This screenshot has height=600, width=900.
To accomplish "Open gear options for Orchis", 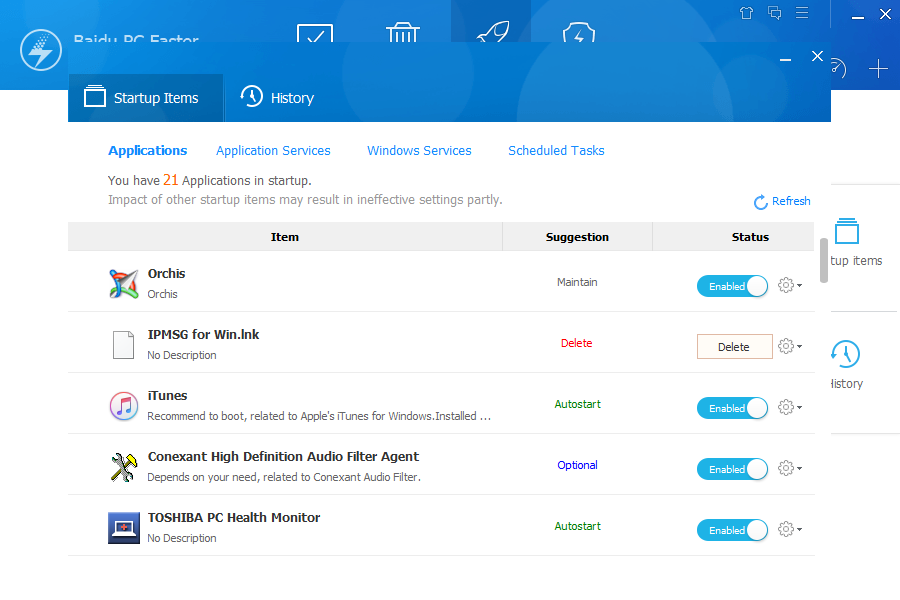I will click(x=790, y=285).
